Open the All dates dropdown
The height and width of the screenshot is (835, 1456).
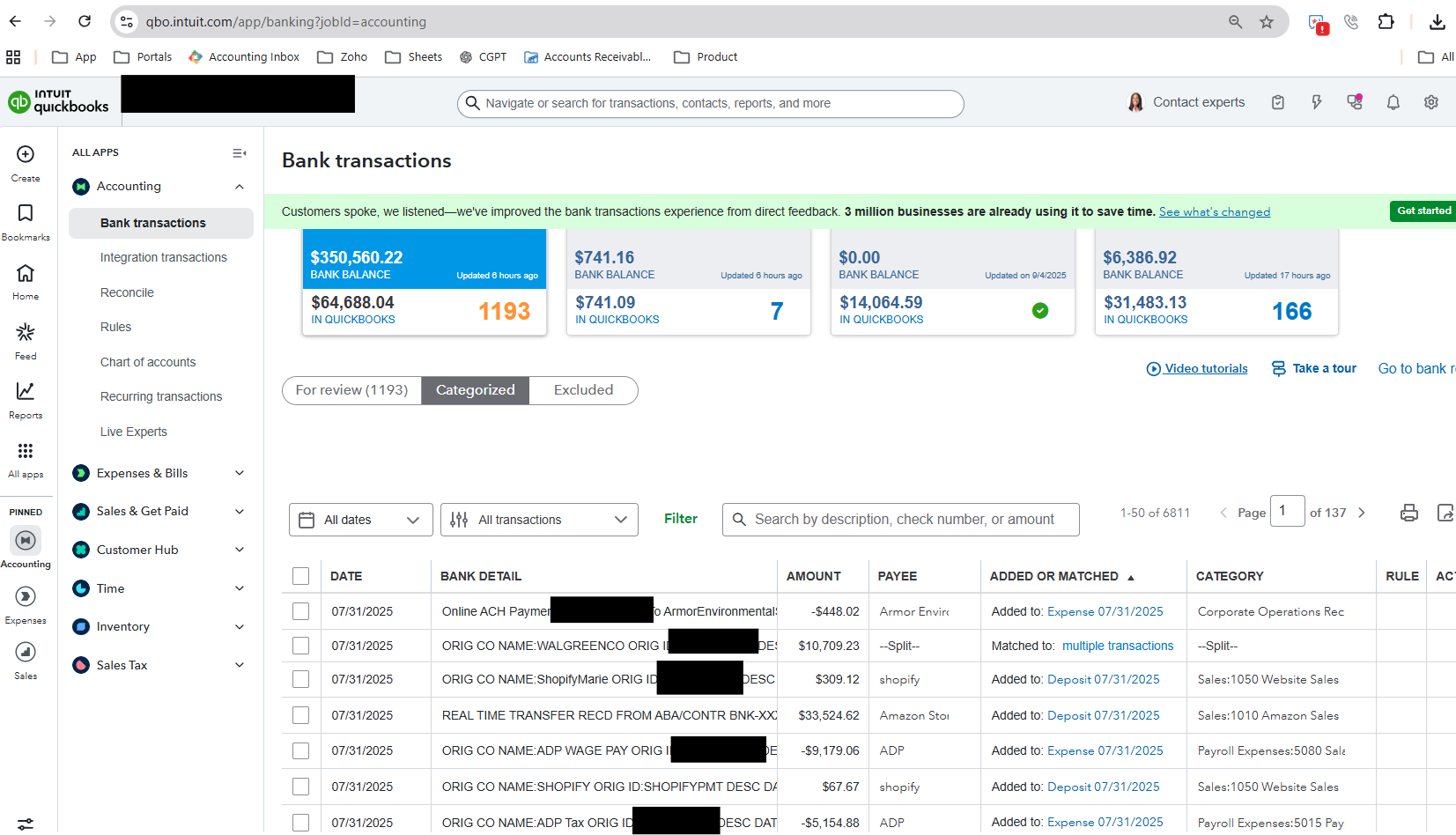361,520
